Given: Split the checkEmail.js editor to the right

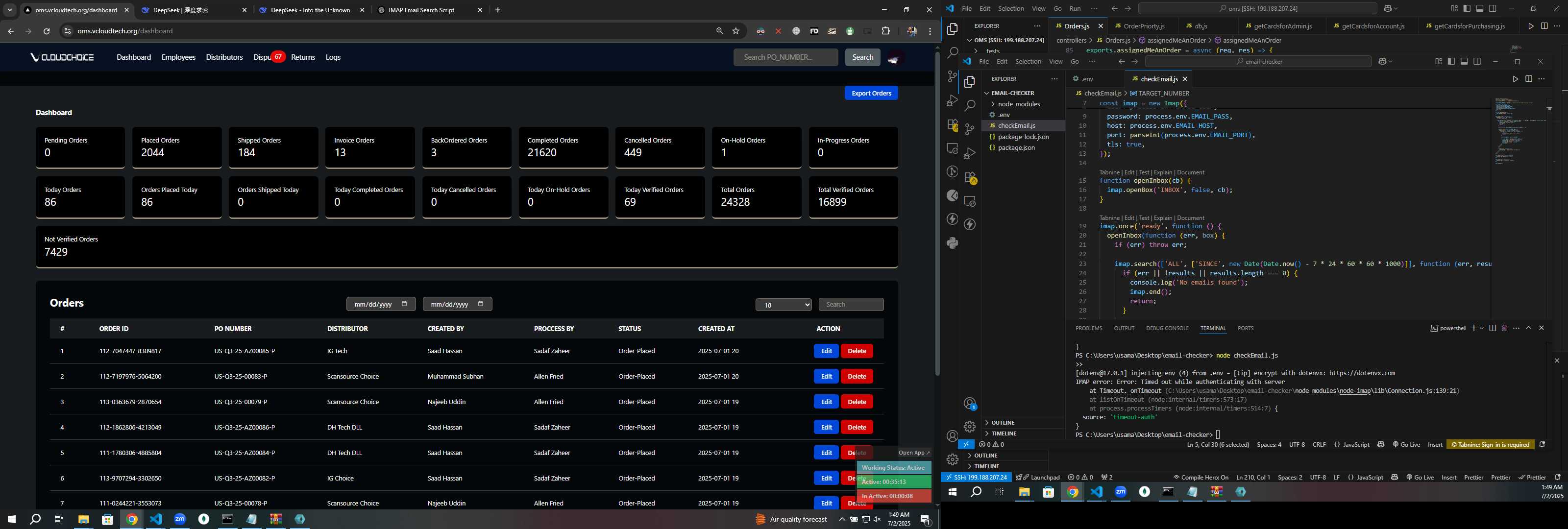Looking at the screenshot, I should tap(1528, 79).
